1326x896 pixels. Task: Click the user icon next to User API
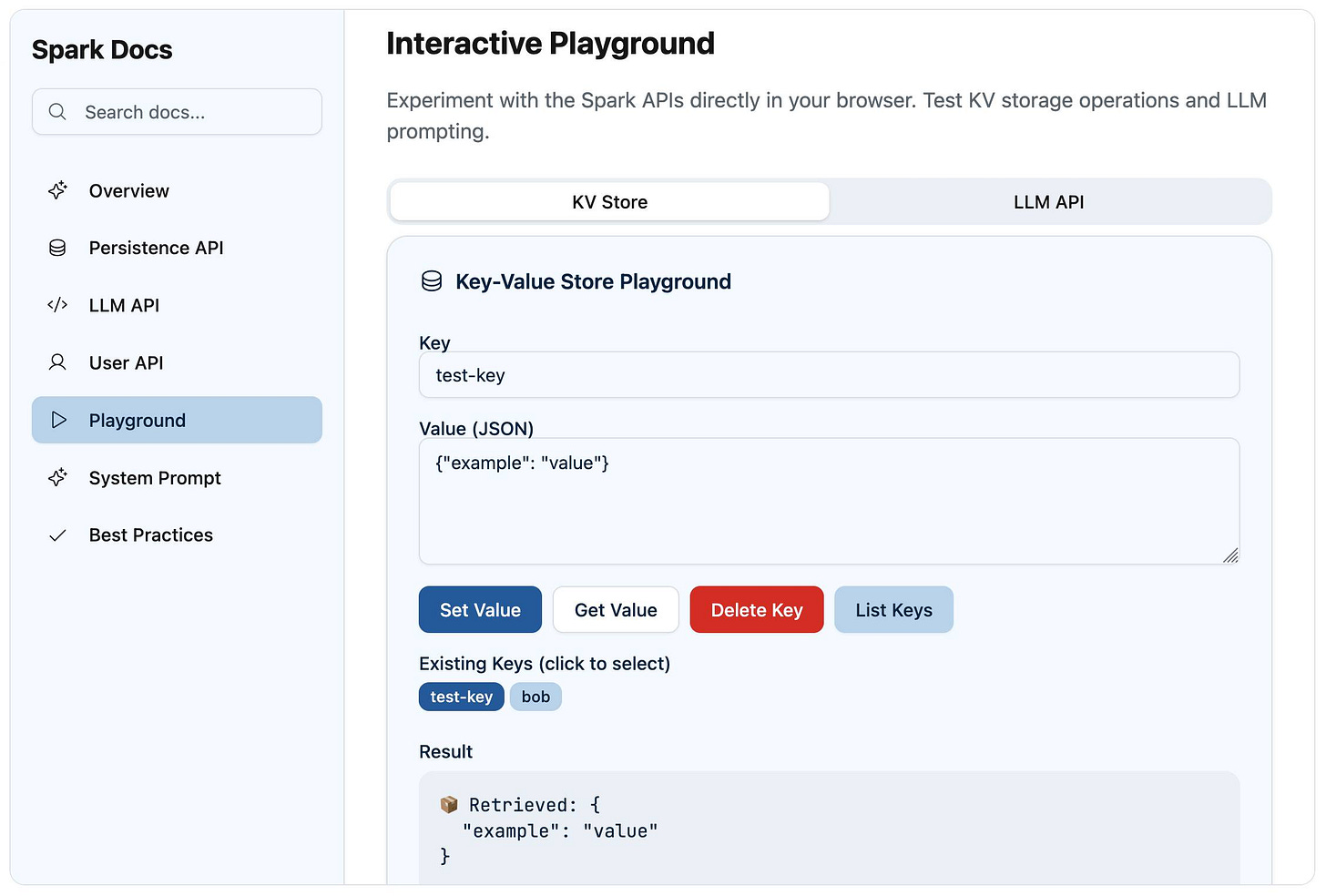pos(57,362)
